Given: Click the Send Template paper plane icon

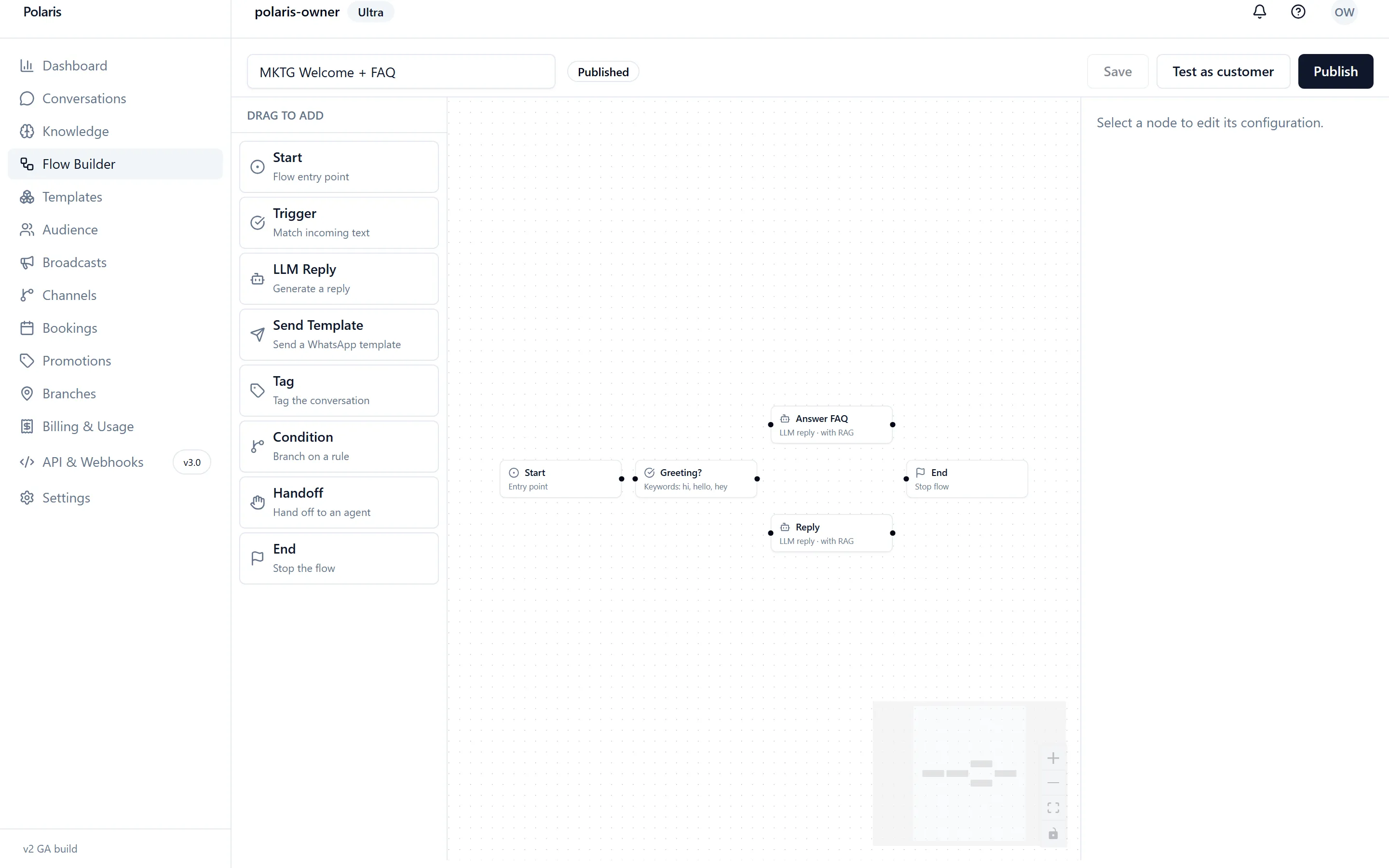Looking at the screenshot, I should click(x=258, y=335).
